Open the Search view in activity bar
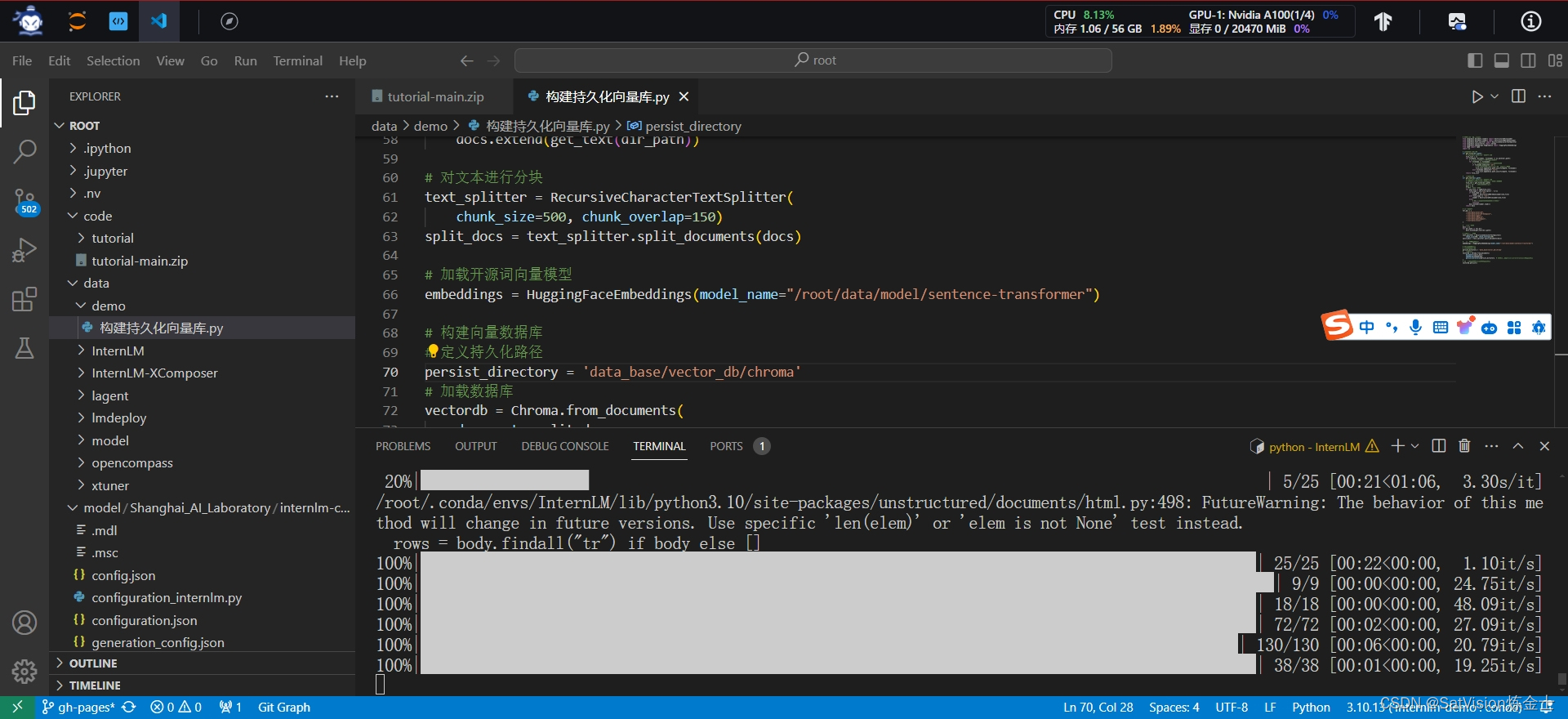1568x719 pixels. coord(24,151)
